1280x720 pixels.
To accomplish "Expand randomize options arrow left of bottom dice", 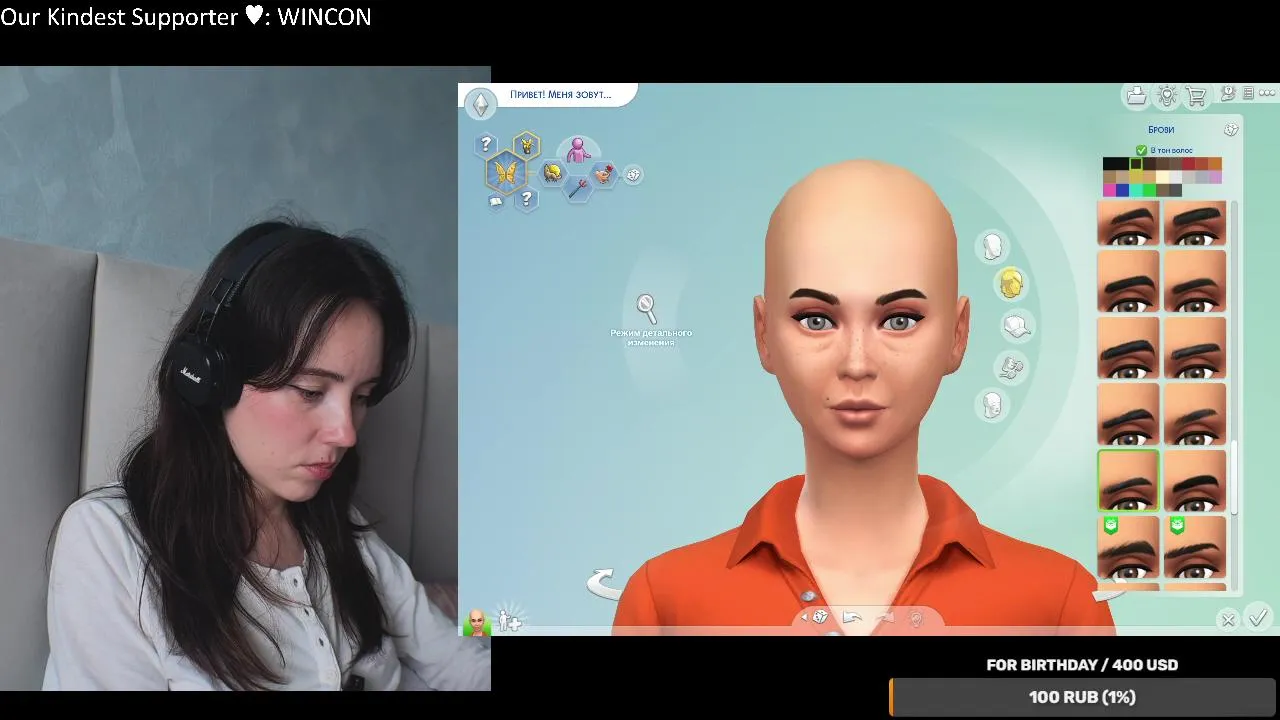I will [804, 618].
